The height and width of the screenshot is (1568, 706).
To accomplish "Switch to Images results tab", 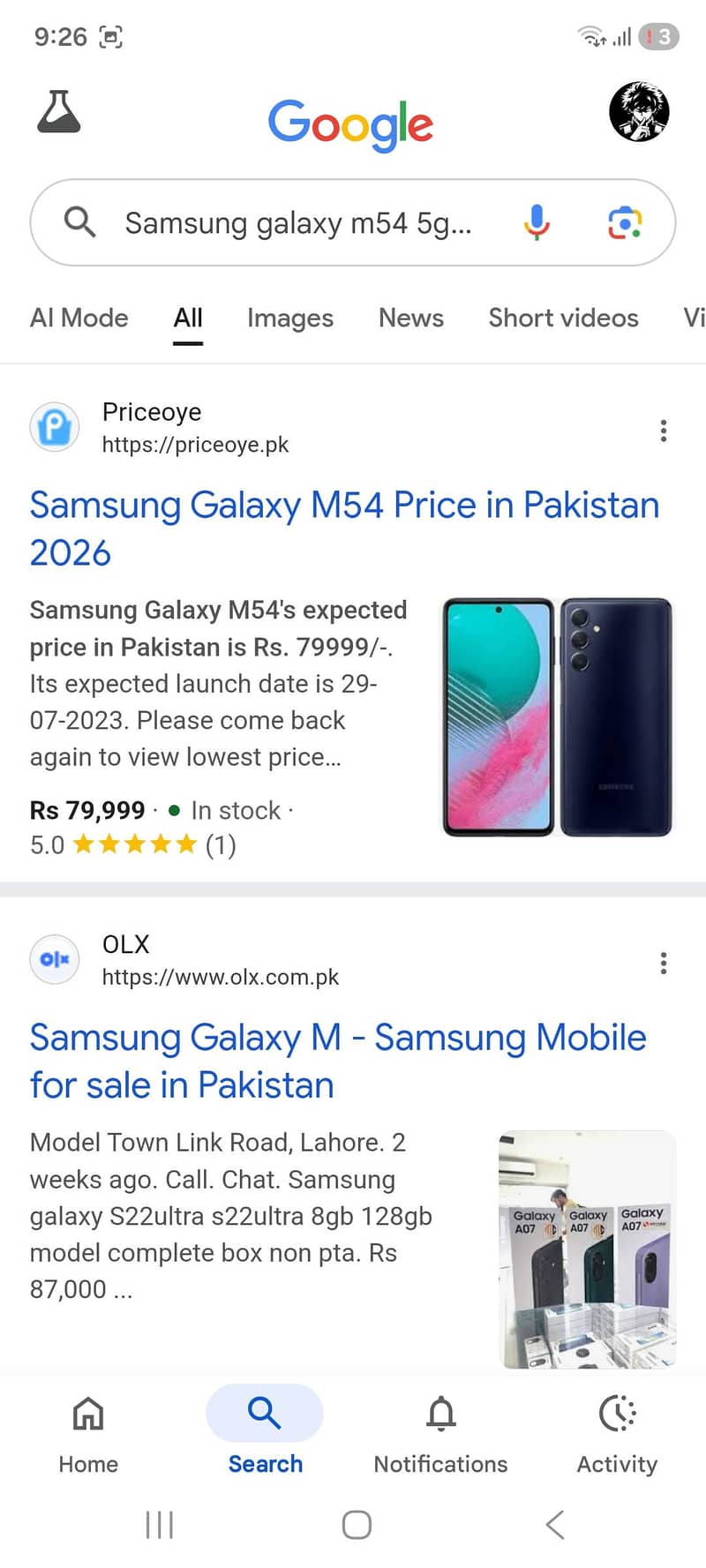I will (x=290, y=318).
